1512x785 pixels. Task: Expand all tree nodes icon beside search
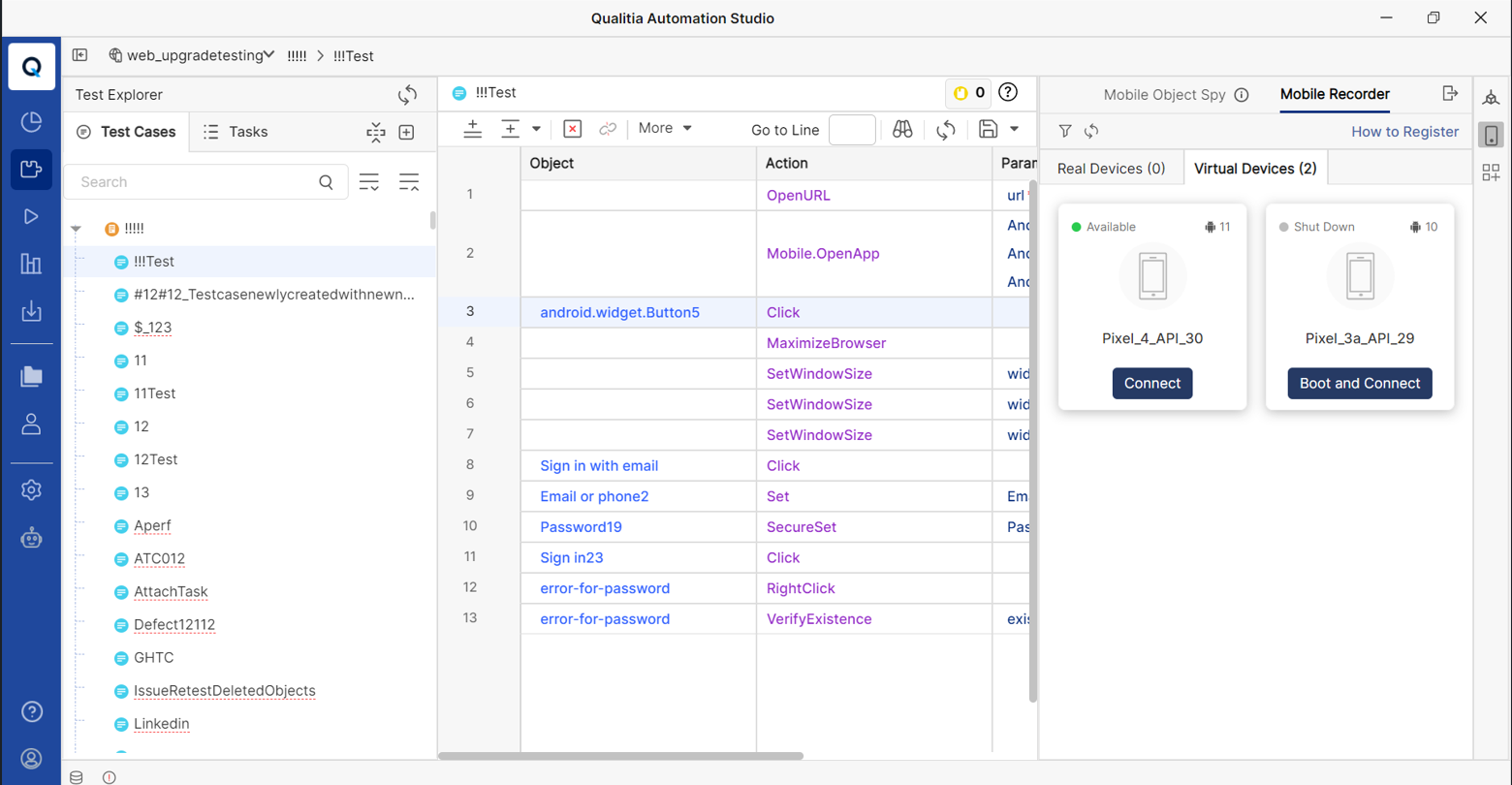369,182
